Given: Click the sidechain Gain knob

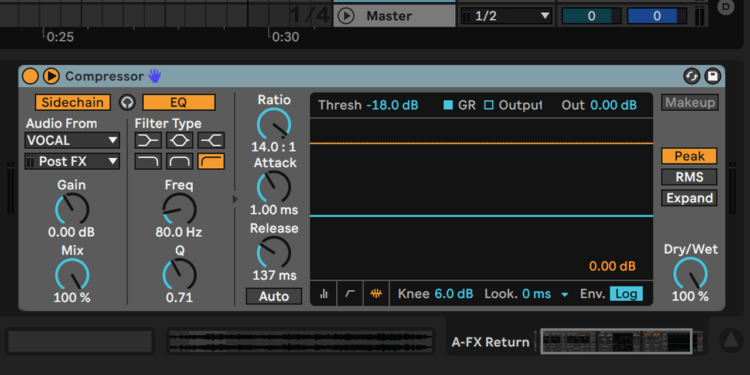Looking at the screenshot, I should [x=72, y=209].
